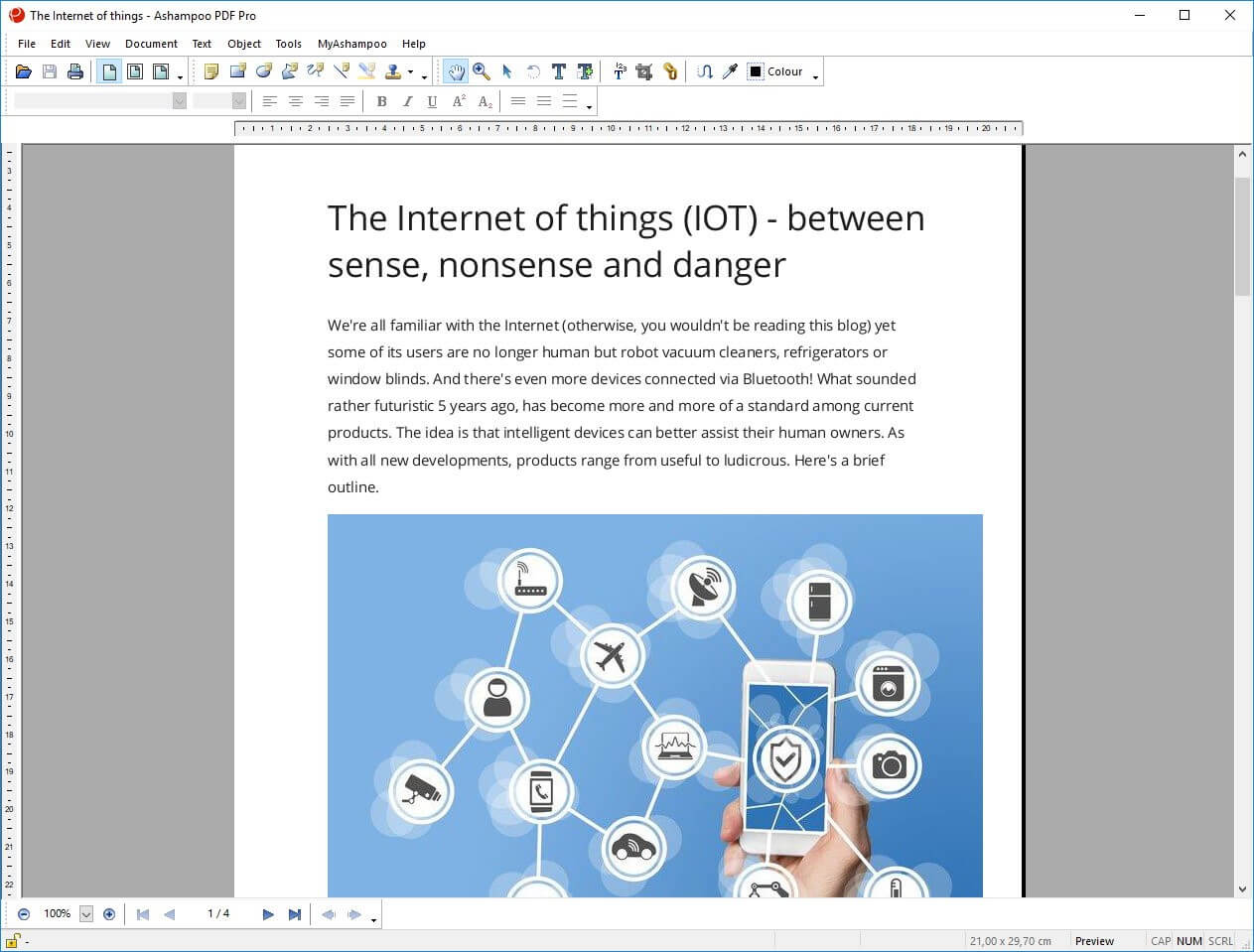Toggle underline formatting
Image resolution: width=1254 pixels, height=952 pixels.
[432, 100]
